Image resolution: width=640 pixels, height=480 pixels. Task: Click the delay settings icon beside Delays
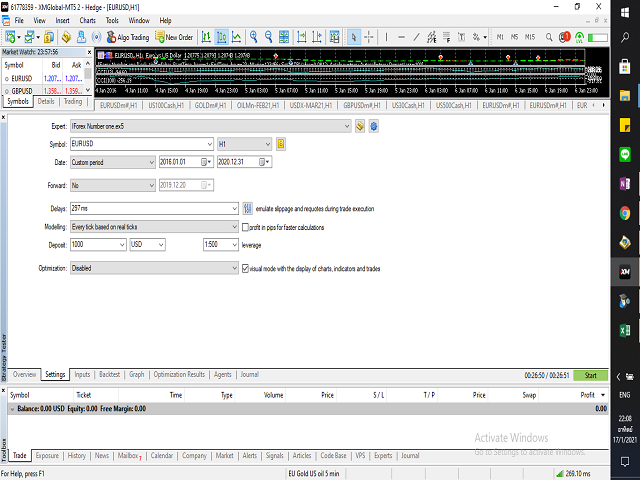pyautogui.click(x=249, y=209)
